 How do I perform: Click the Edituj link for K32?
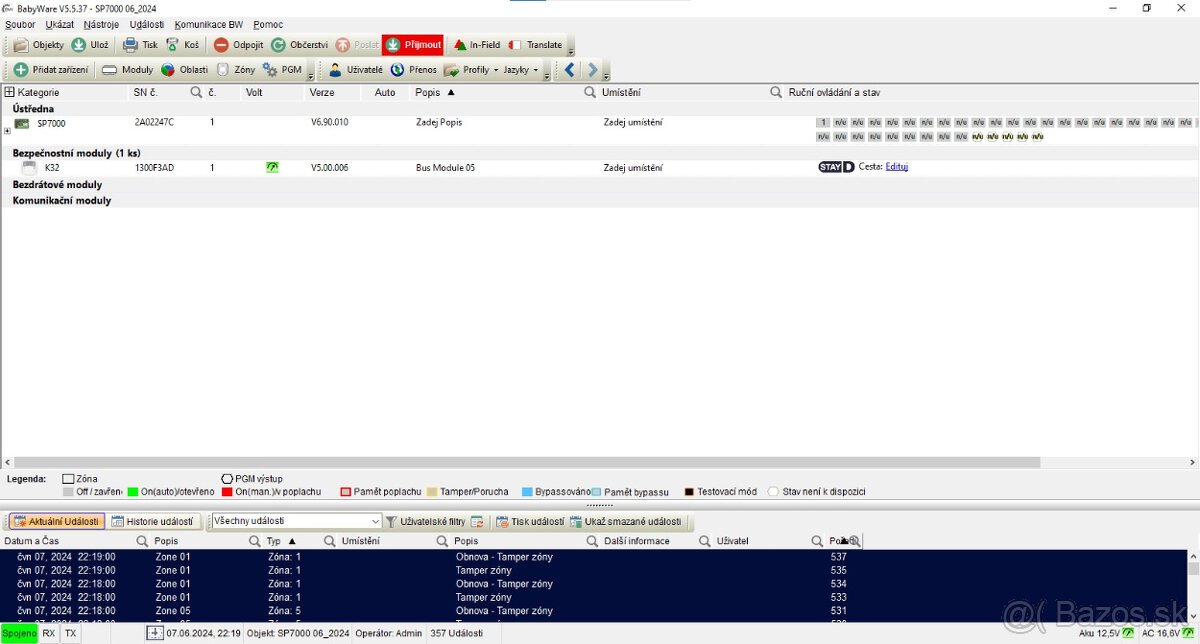[x=896, y=167]
